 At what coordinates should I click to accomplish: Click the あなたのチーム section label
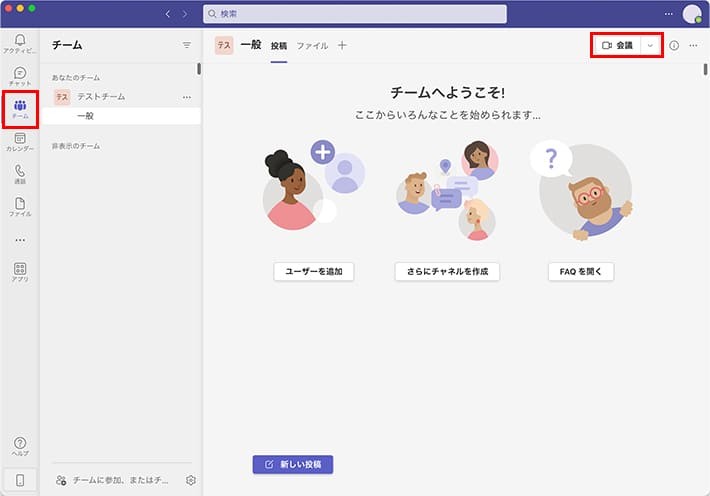76,77
